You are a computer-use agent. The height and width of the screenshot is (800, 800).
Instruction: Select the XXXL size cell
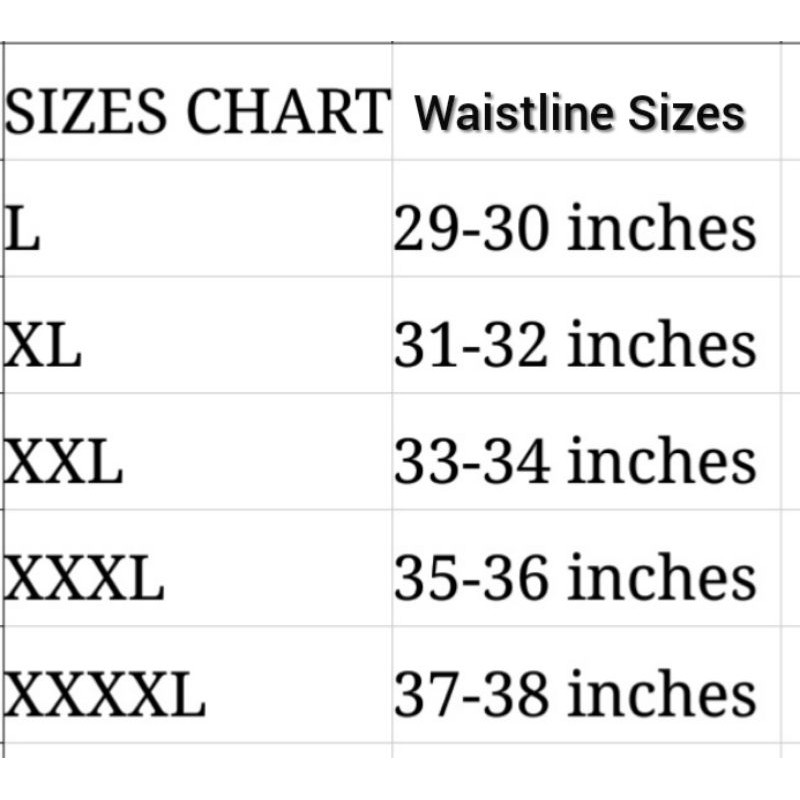[196, 578]
